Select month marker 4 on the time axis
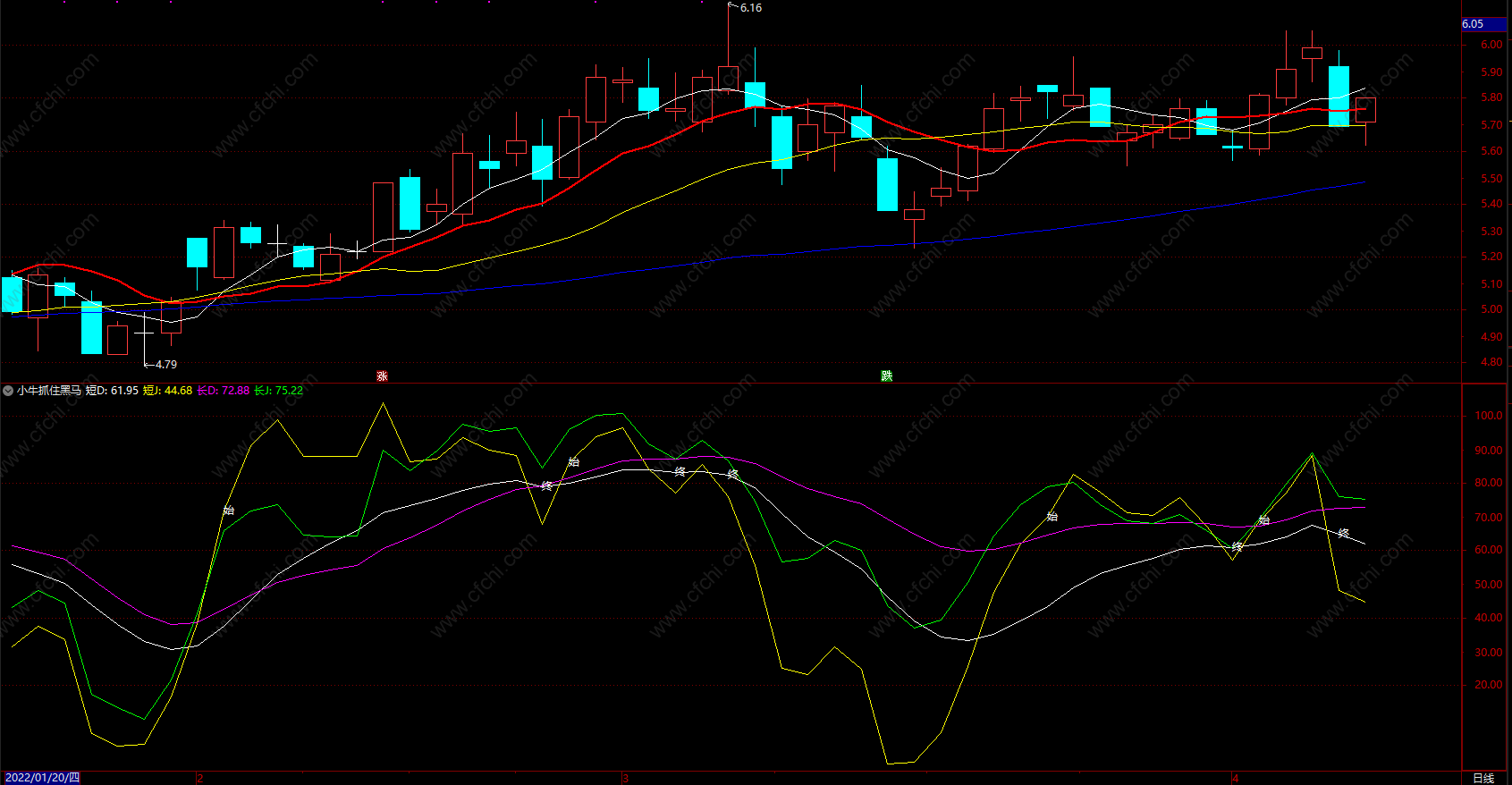This screenshot has height=785, width=1512. point(1236,778)
